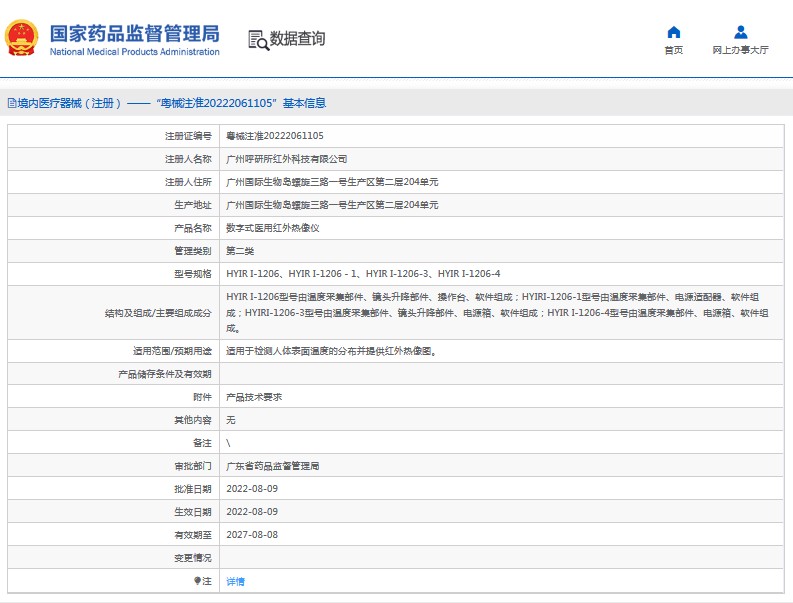
Task: Click the 注册证编号 row label
Action: [x=188, y=136]
